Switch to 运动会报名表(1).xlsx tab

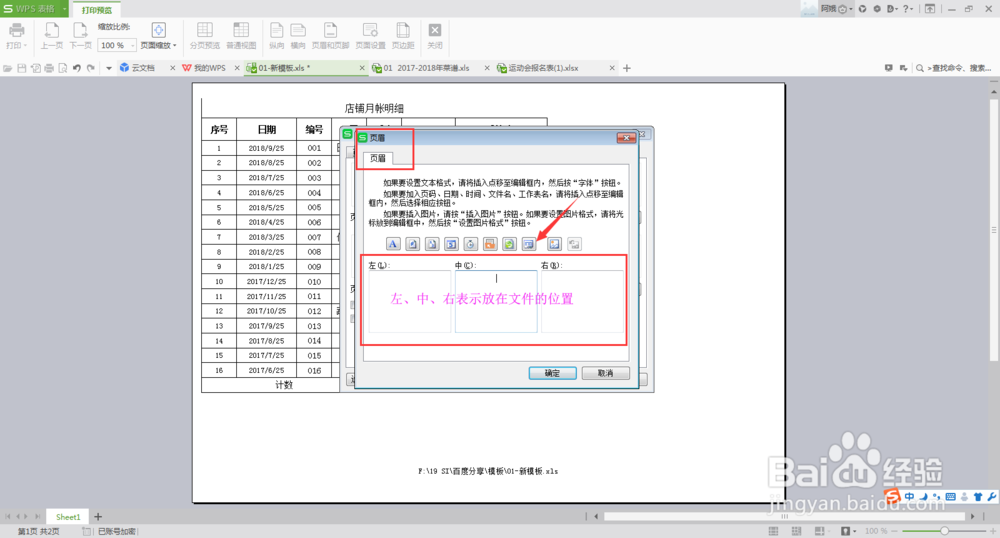click(543, 68)
